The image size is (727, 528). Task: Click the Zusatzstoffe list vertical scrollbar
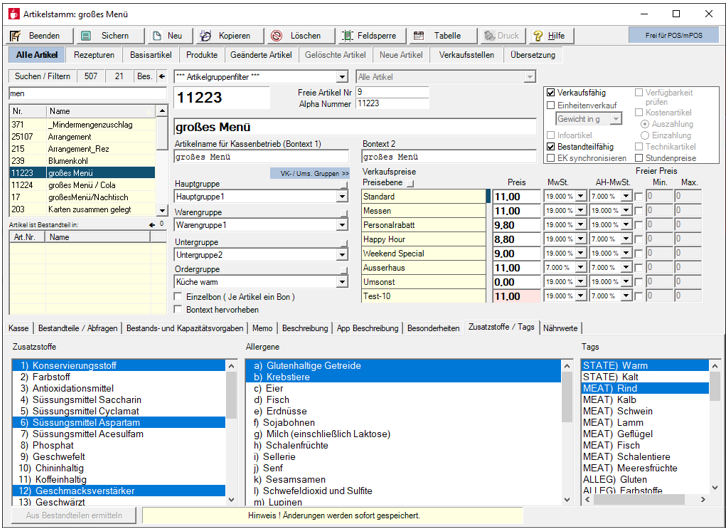(x=232, y=433)
